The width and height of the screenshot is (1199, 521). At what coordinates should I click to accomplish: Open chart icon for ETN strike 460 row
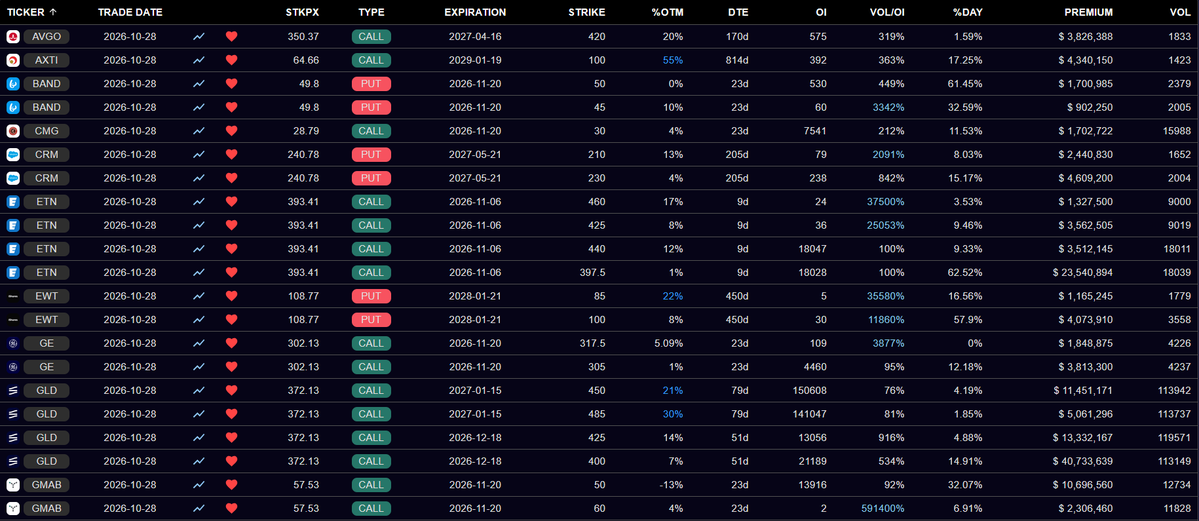point(199,202)
